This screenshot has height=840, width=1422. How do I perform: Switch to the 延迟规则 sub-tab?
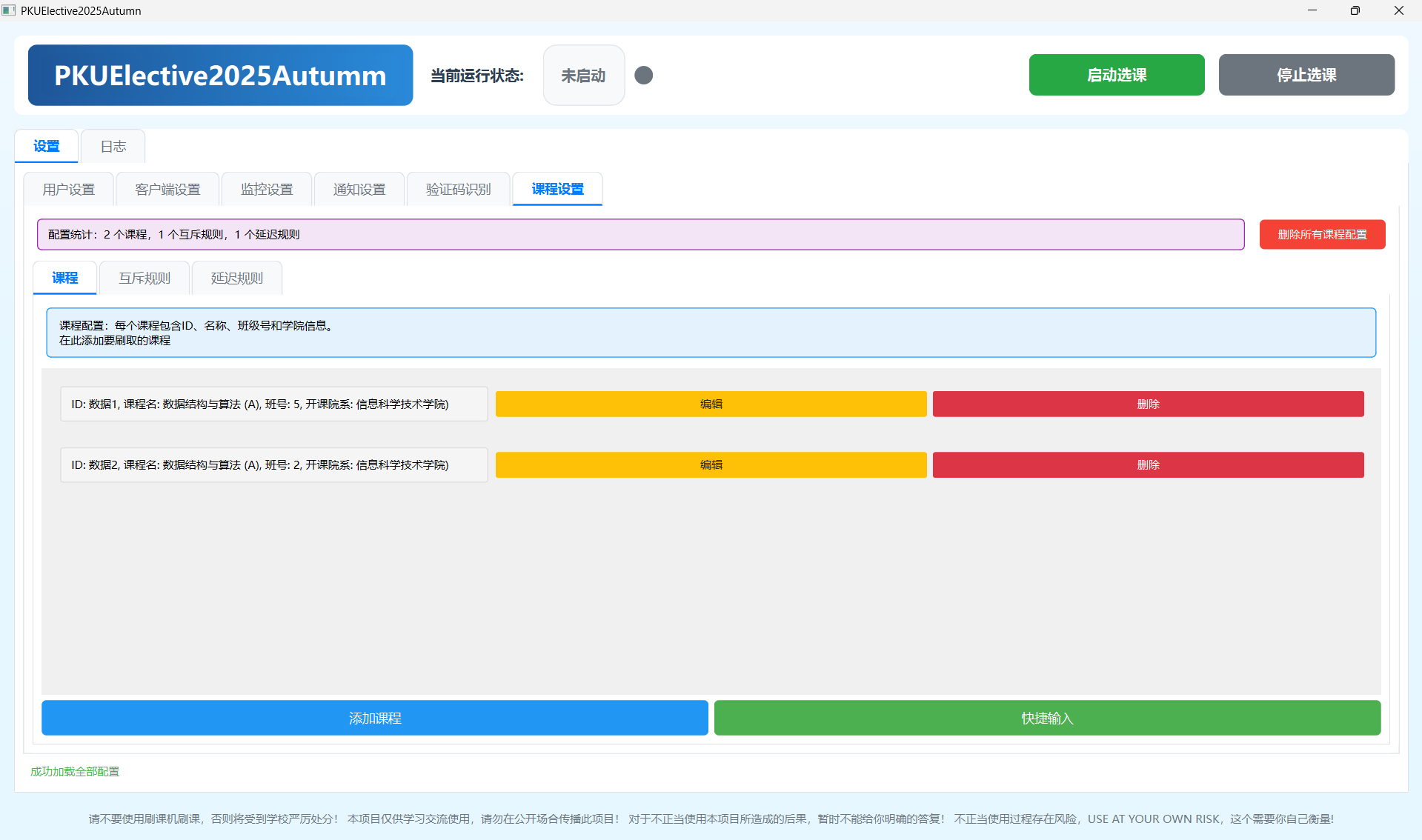[x=236, y=278]
